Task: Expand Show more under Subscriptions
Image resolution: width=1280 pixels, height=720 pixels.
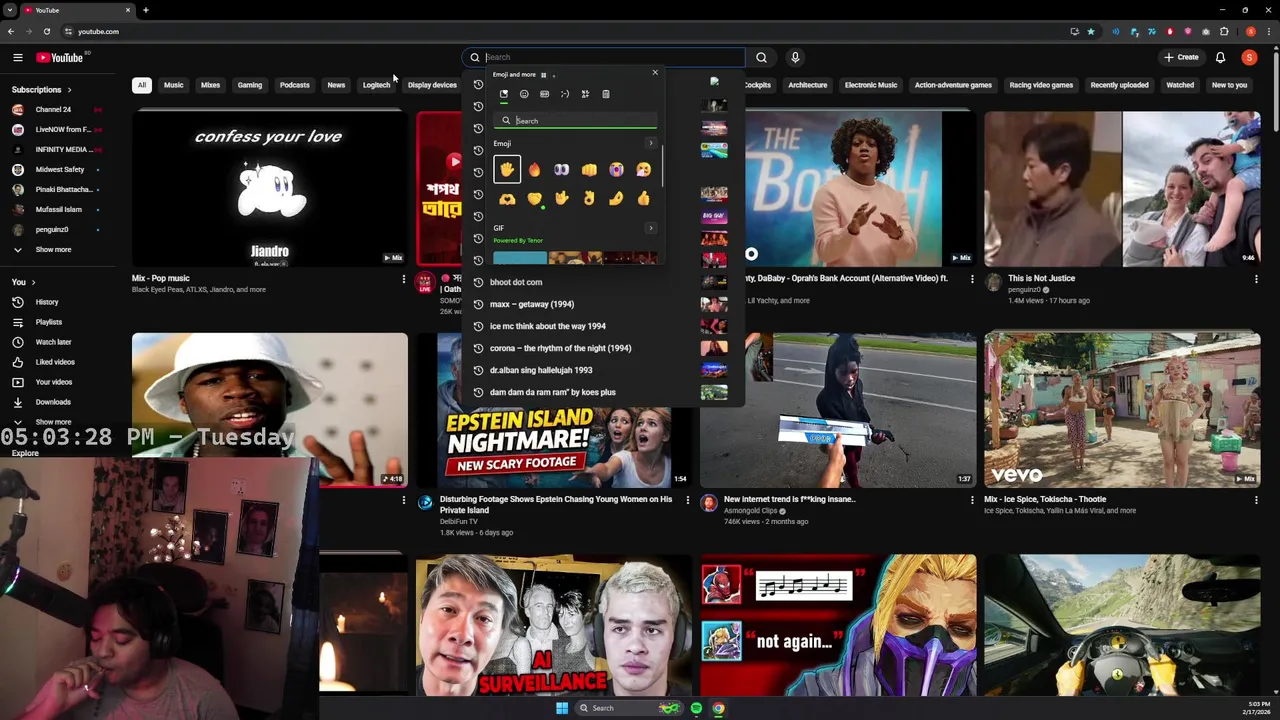Action: (x=53, y=249)
